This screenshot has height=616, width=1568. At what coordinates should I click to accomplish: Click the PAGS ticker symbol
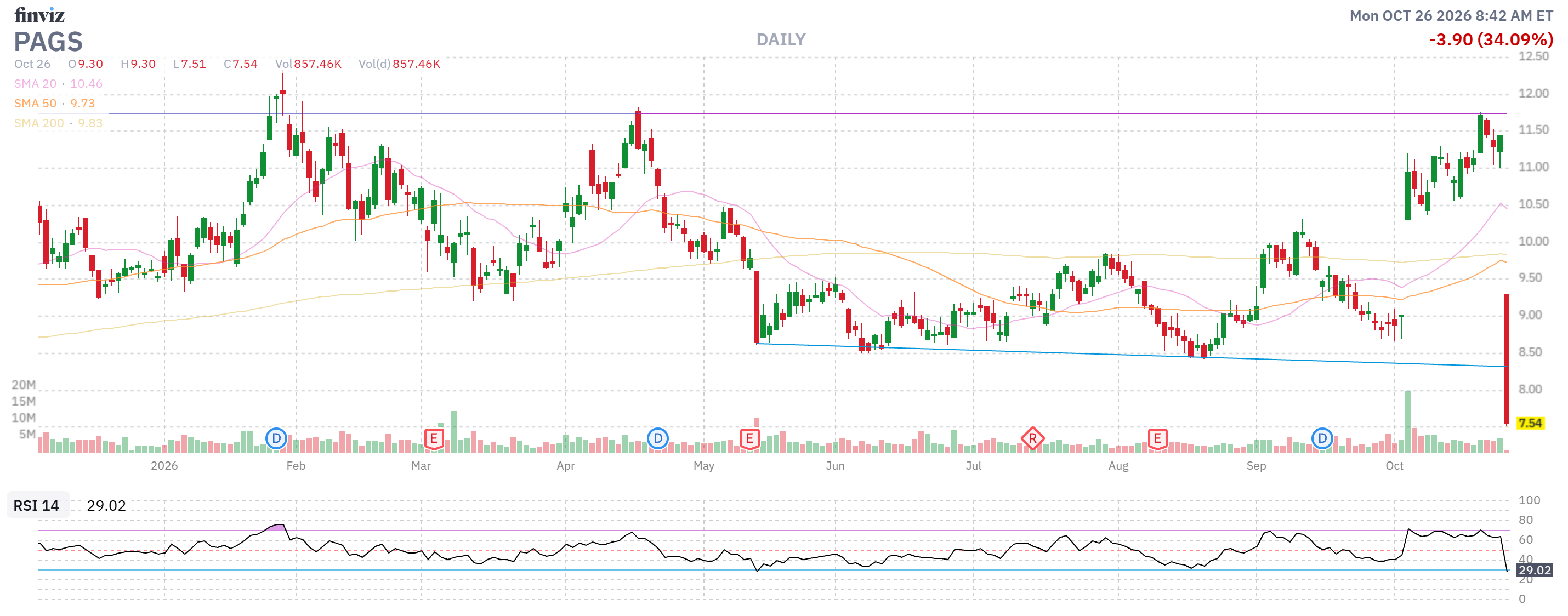pyautogui.click(x=48, y=42)
